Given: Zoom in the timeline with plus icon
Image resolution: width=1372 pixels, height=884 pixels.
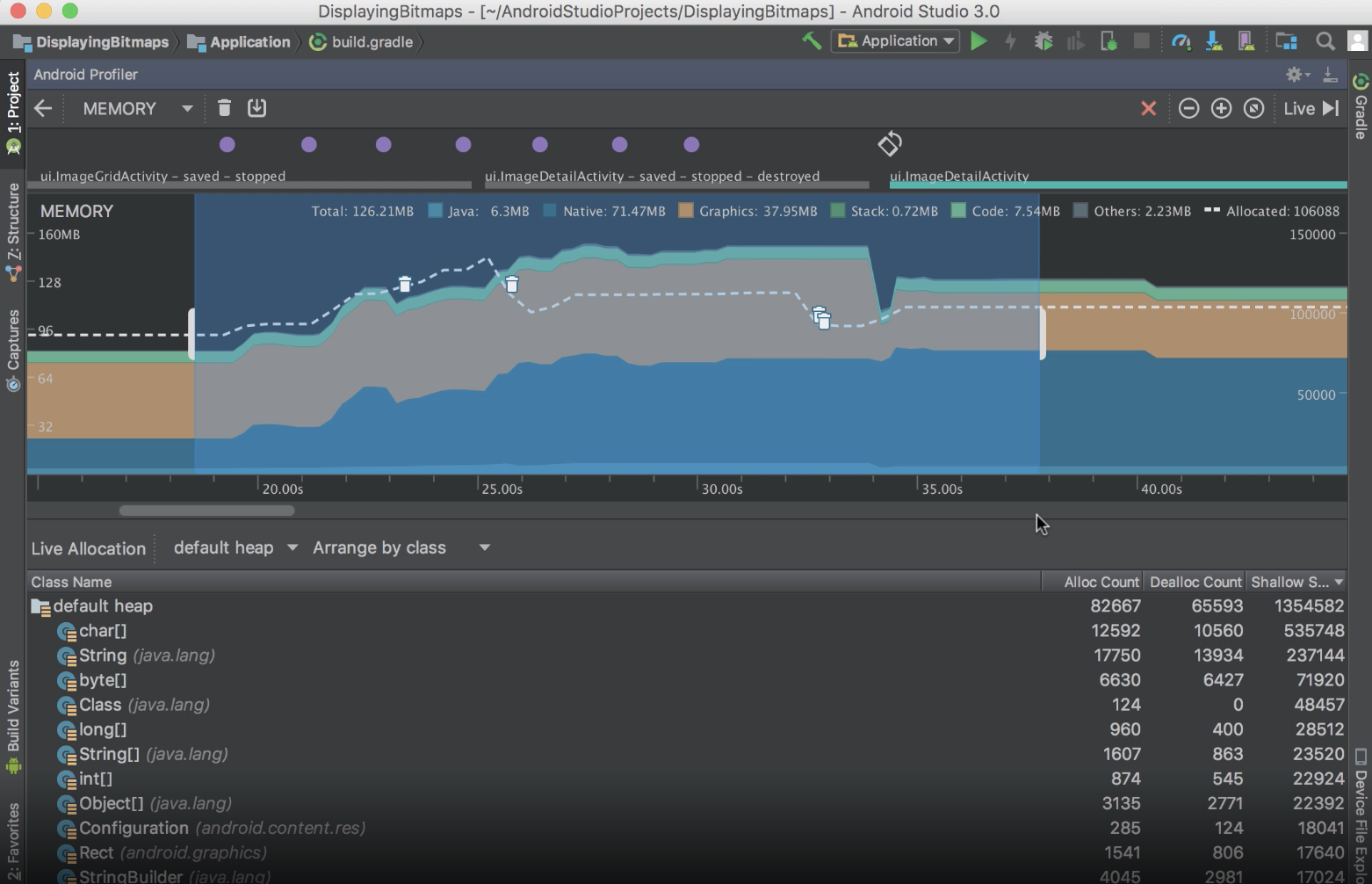Looking at the screenshot, I should (x=1221, y=108).
